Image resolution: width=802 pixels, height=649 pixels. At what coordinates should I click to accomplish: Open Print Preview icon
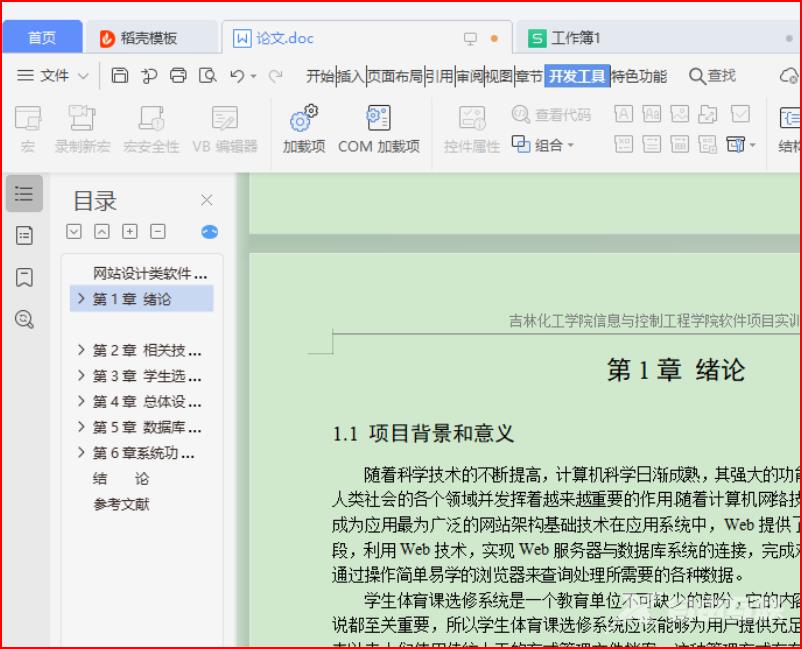(x=208, y=76)
